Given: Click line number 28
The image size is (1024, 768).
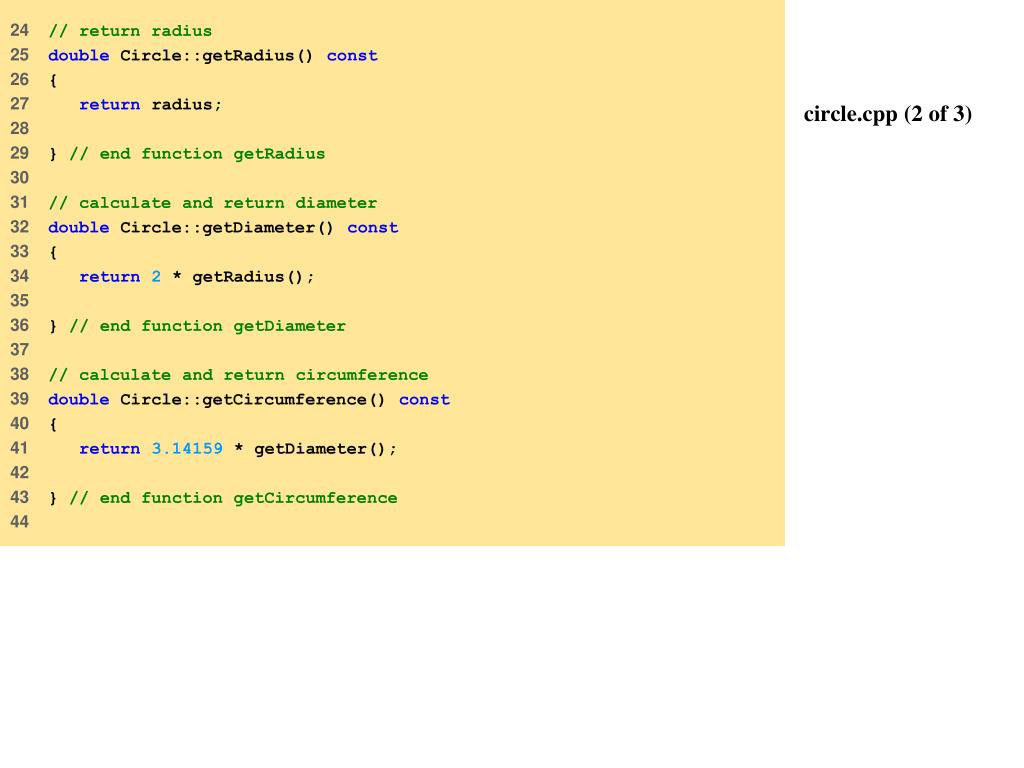Looking at the screenshot, I should click(x=20, y=129).
